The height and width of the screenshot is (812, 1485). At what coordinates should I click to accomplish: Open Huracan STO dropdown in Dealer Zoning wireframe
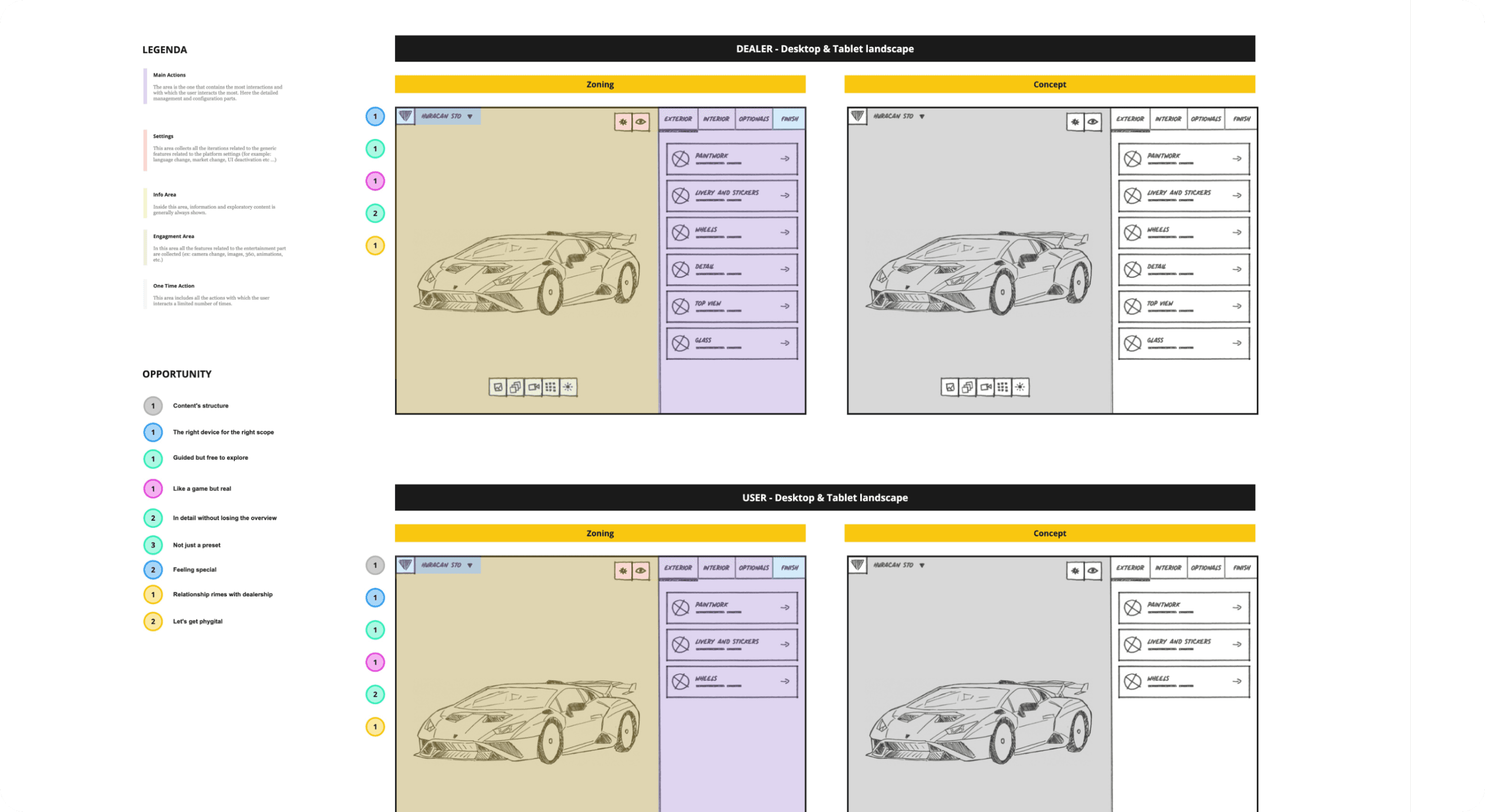[470, 117]
